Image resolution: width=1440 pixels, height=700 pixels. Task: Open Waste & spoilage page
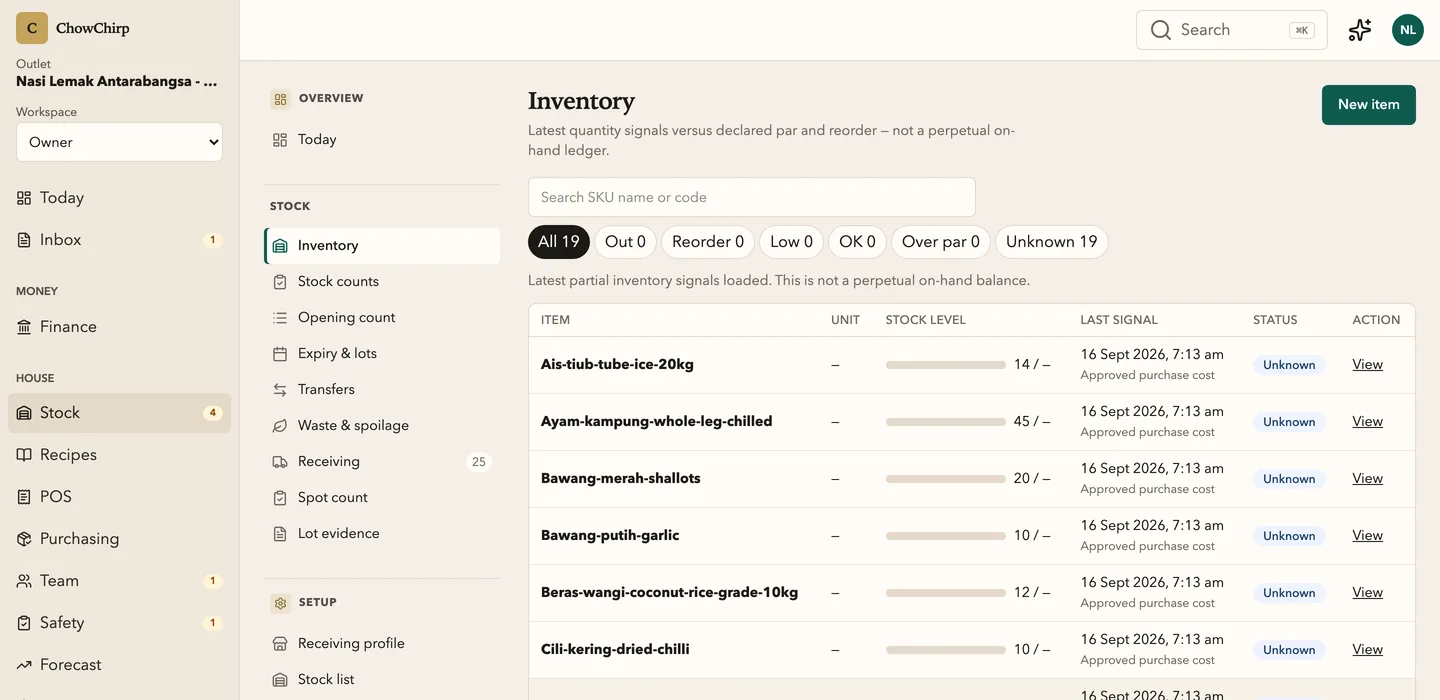click(x=382, y=426)
